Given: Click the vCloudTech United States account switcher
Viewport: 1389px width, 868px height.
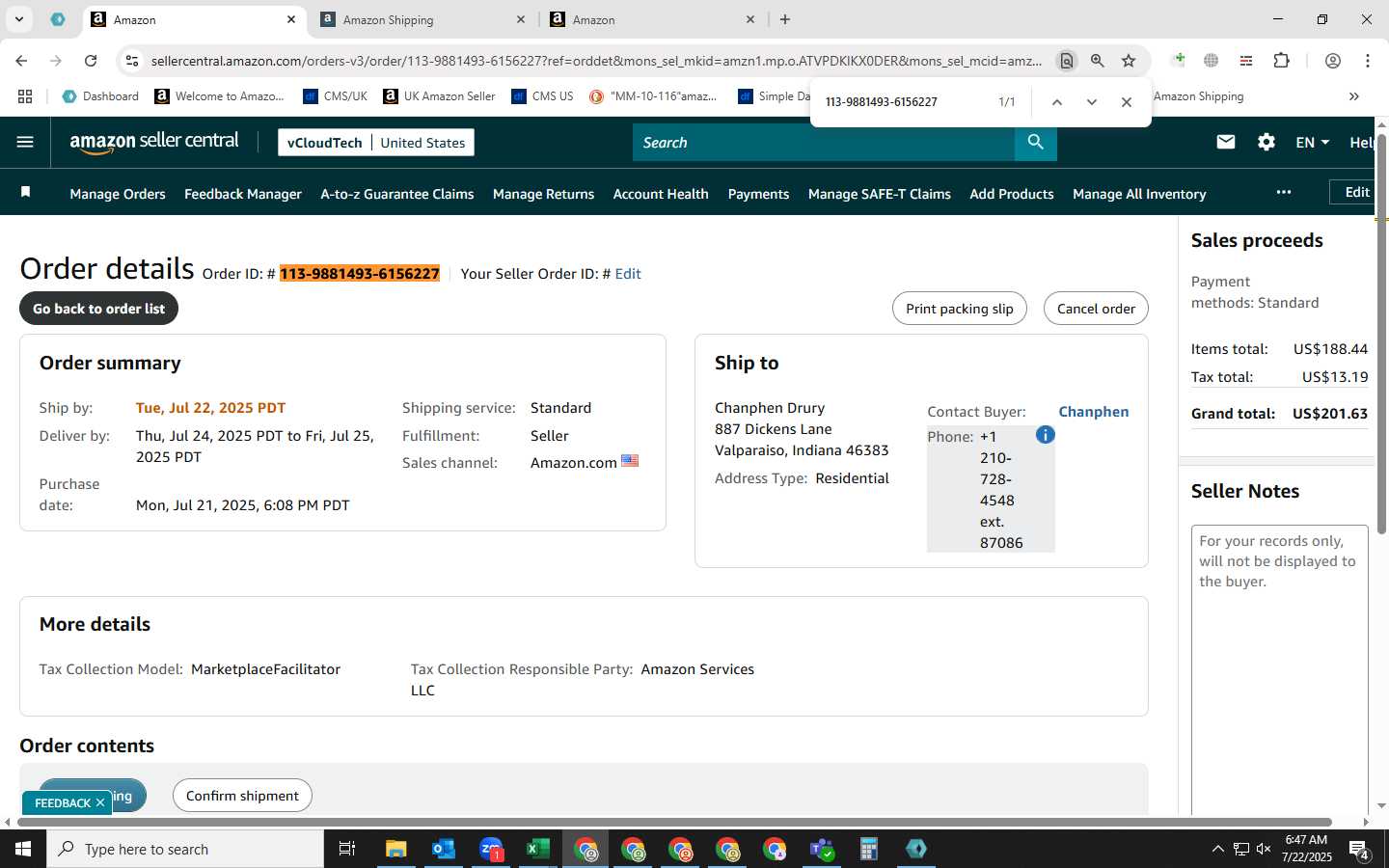Looking at the screenshot, I should pos(376,142).
